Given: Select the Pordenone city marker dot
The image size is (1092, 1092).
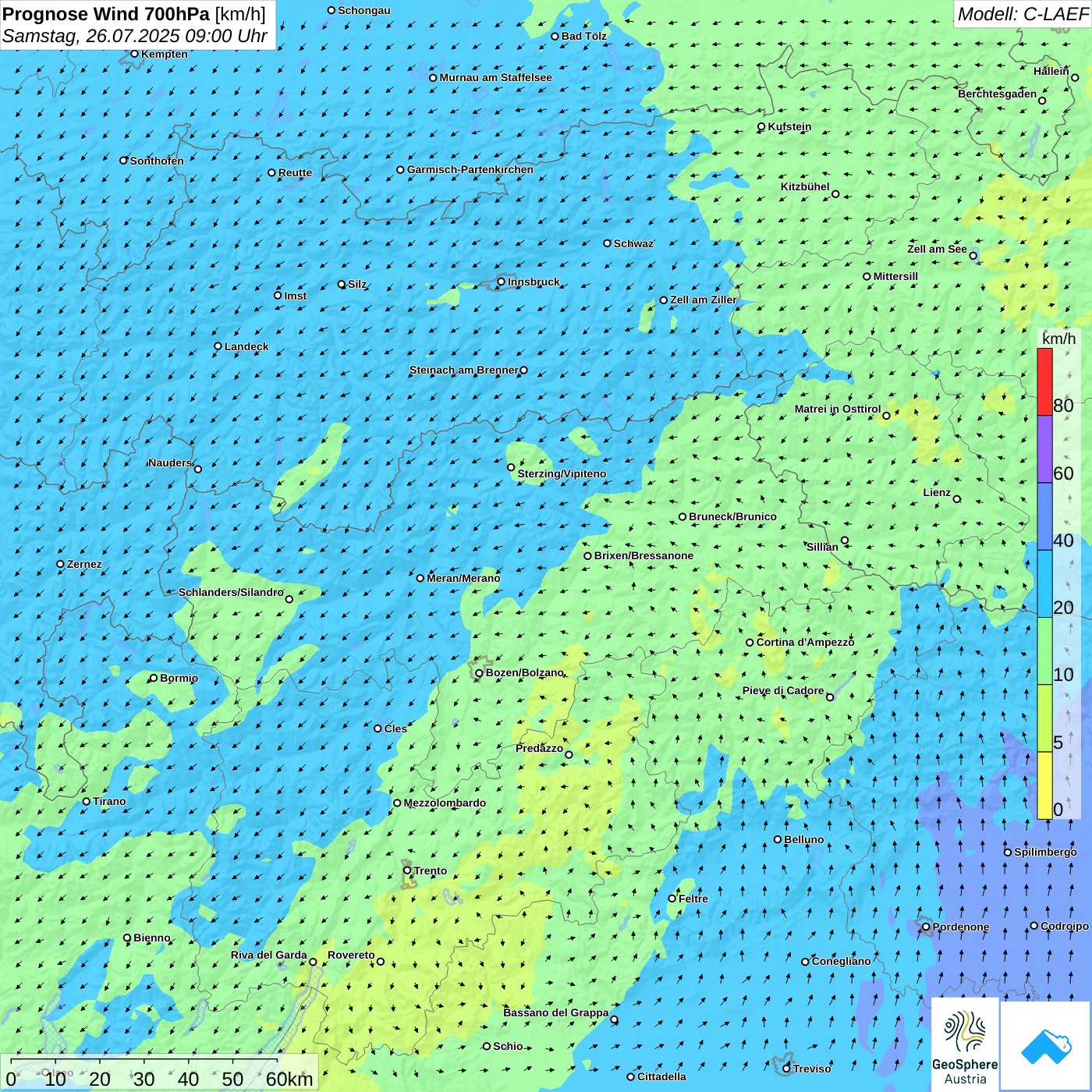Looking at the screenshot, I should tap(926, 927).
